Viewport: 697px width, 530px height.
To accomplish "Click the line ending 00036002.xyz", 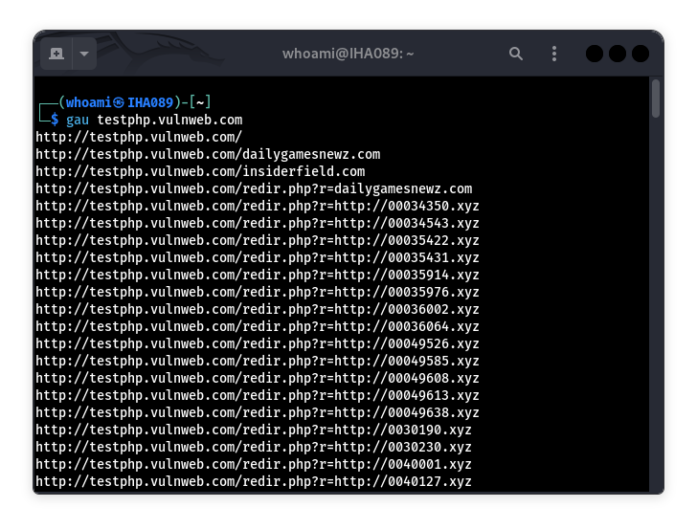I will (257, 309).
